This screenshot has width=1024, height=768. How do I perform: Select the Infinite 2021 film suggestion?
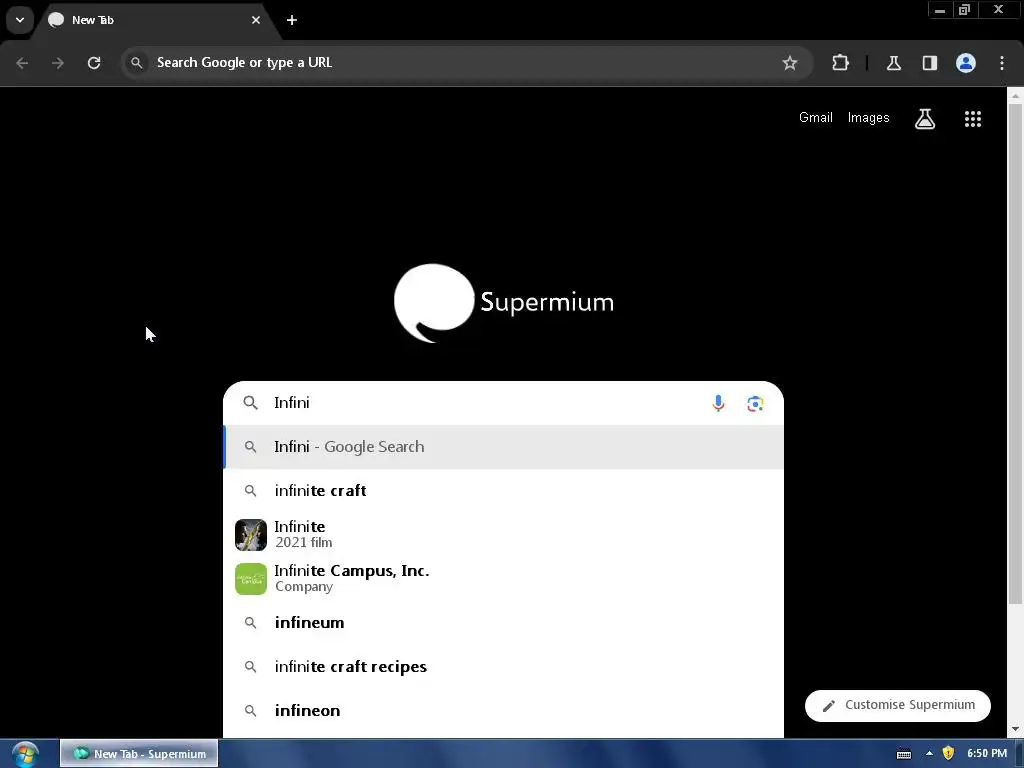tap(504, 534)
